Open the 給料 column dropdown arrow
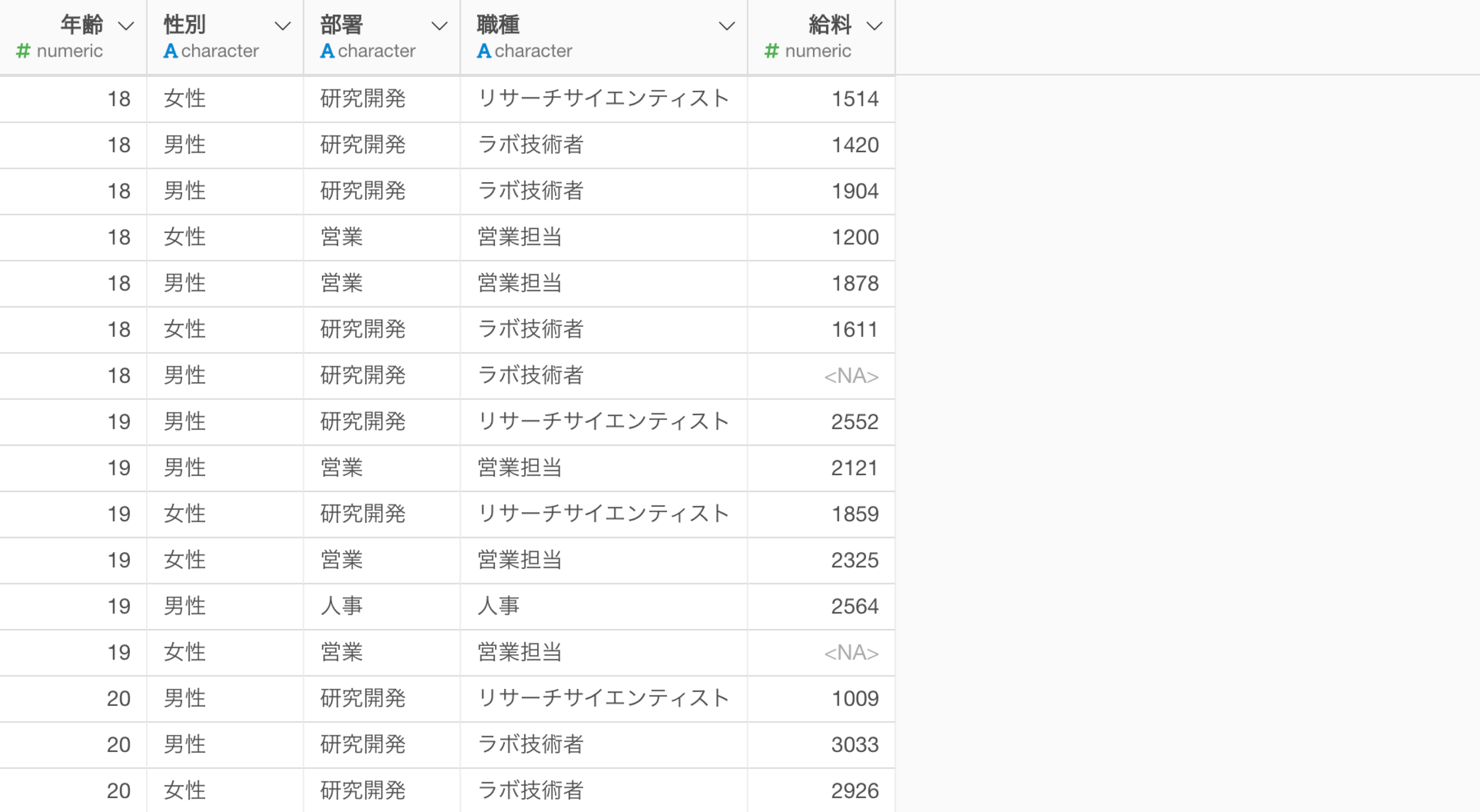The width and height of the screenshot is (1480, 812). (x=874, y=26)
